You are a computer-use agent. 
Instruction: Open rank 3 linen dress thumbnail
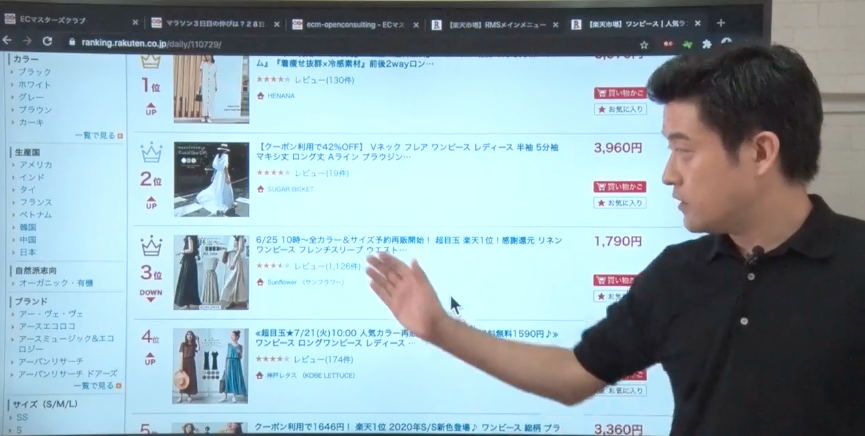pyautogui.click(x=211, y=273)
